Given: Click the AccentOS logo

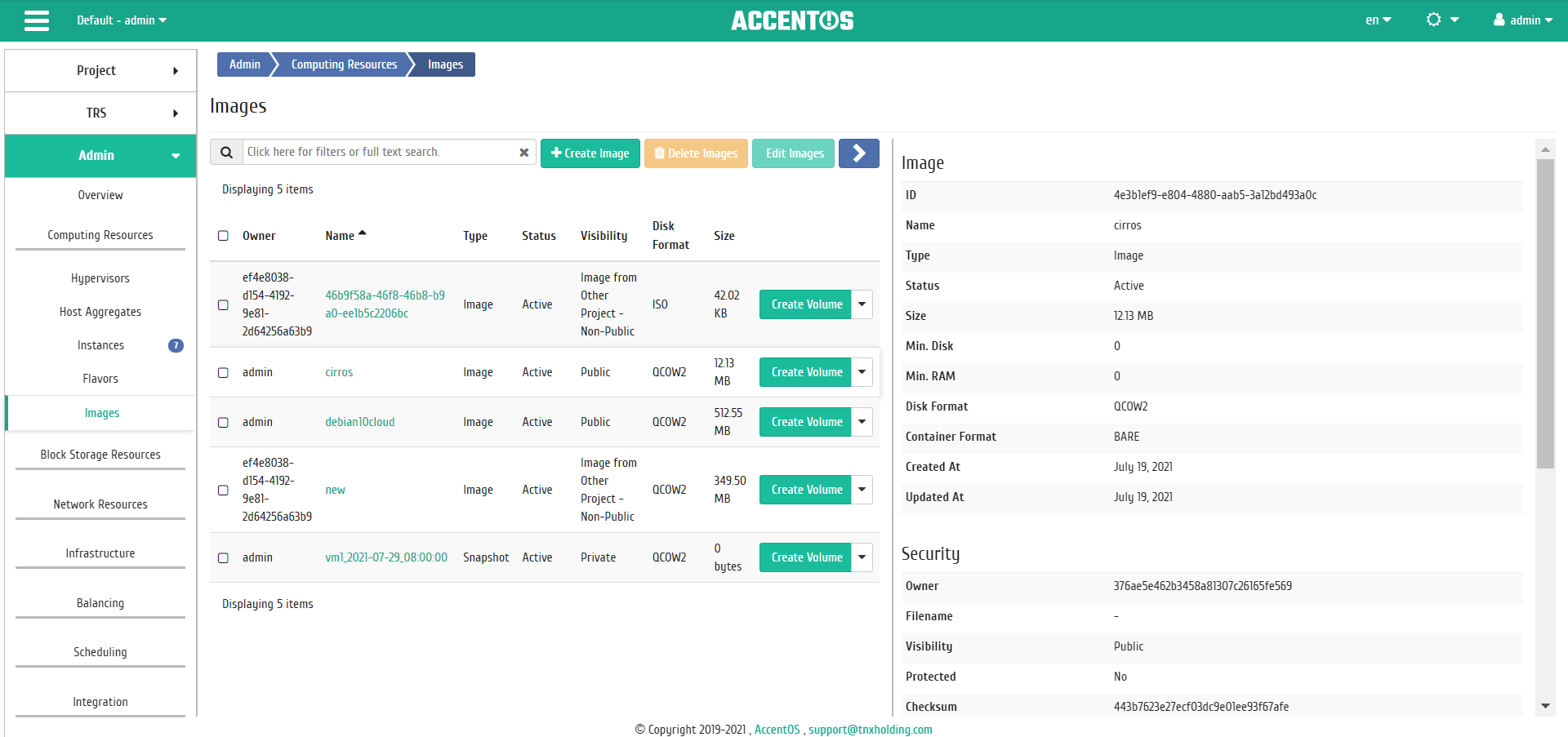Looking at the screenshot, I should point(792,20).
